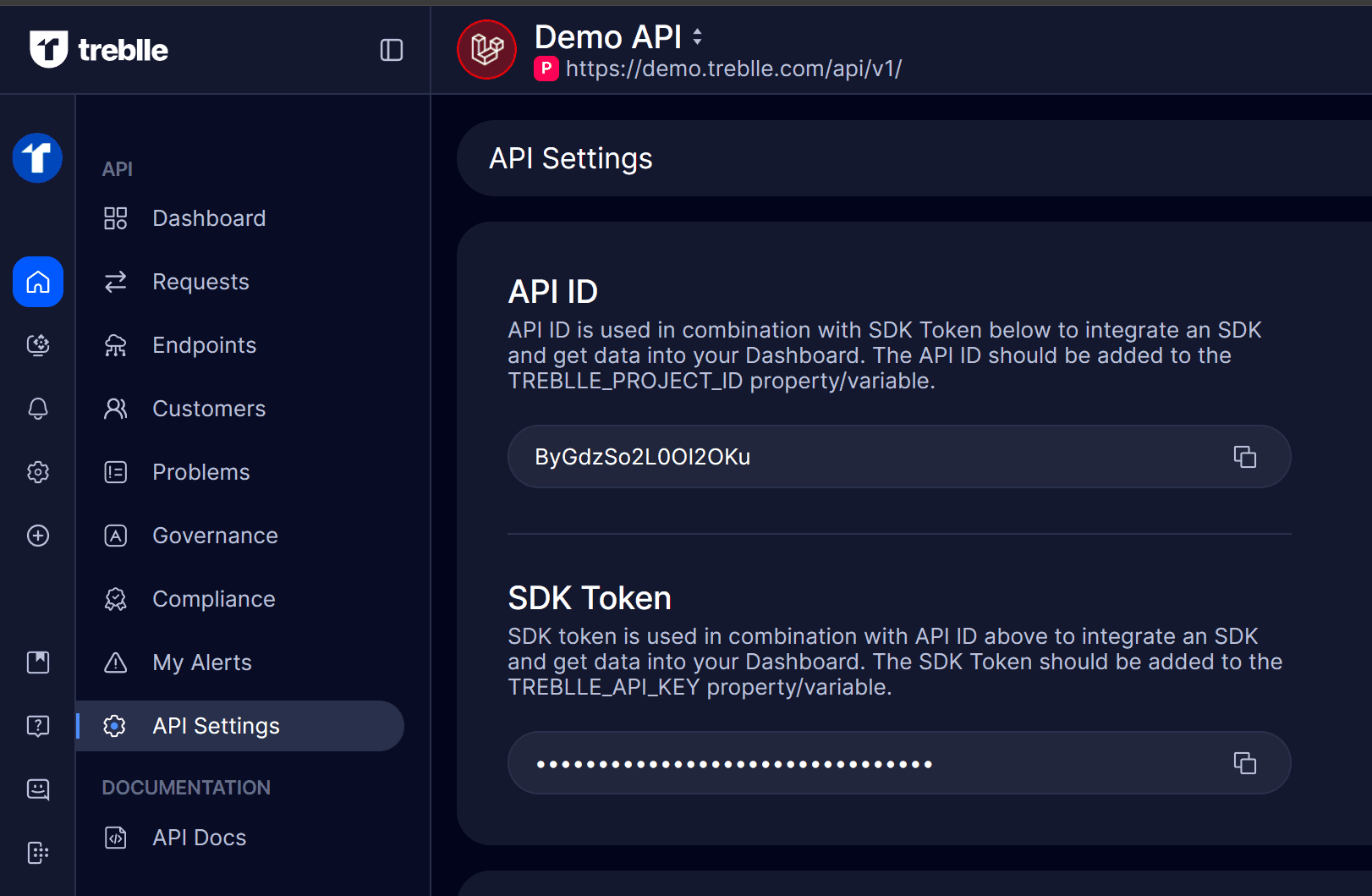Copy the API ID using the copy icon

pos(1244,457)
